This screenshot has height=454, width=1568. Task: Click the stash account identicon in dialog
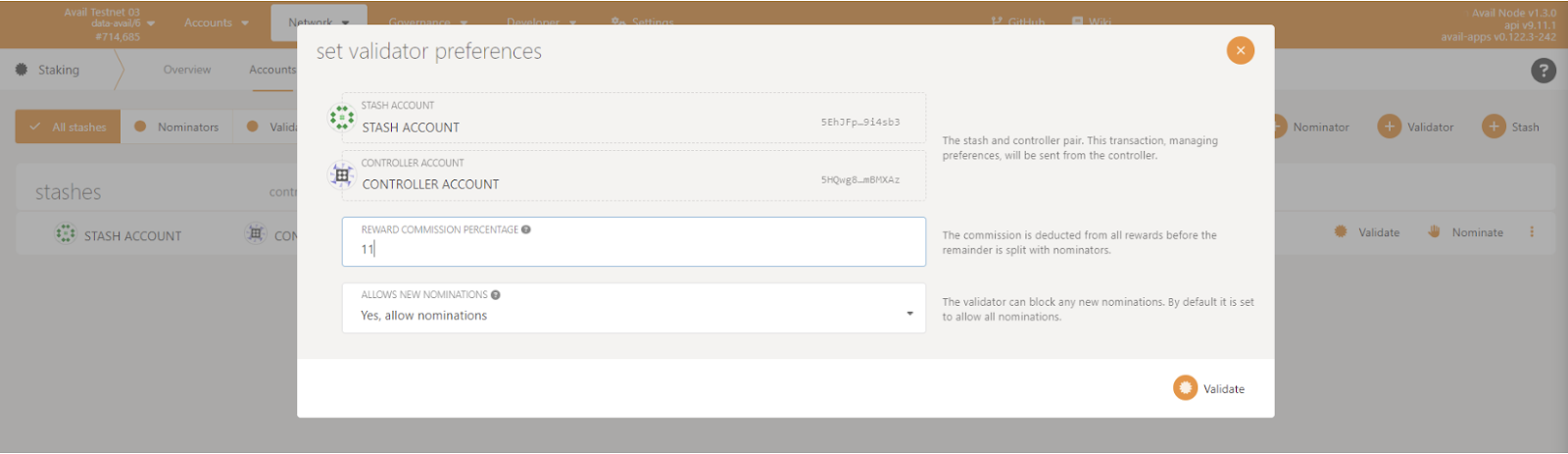pos(342,118)
